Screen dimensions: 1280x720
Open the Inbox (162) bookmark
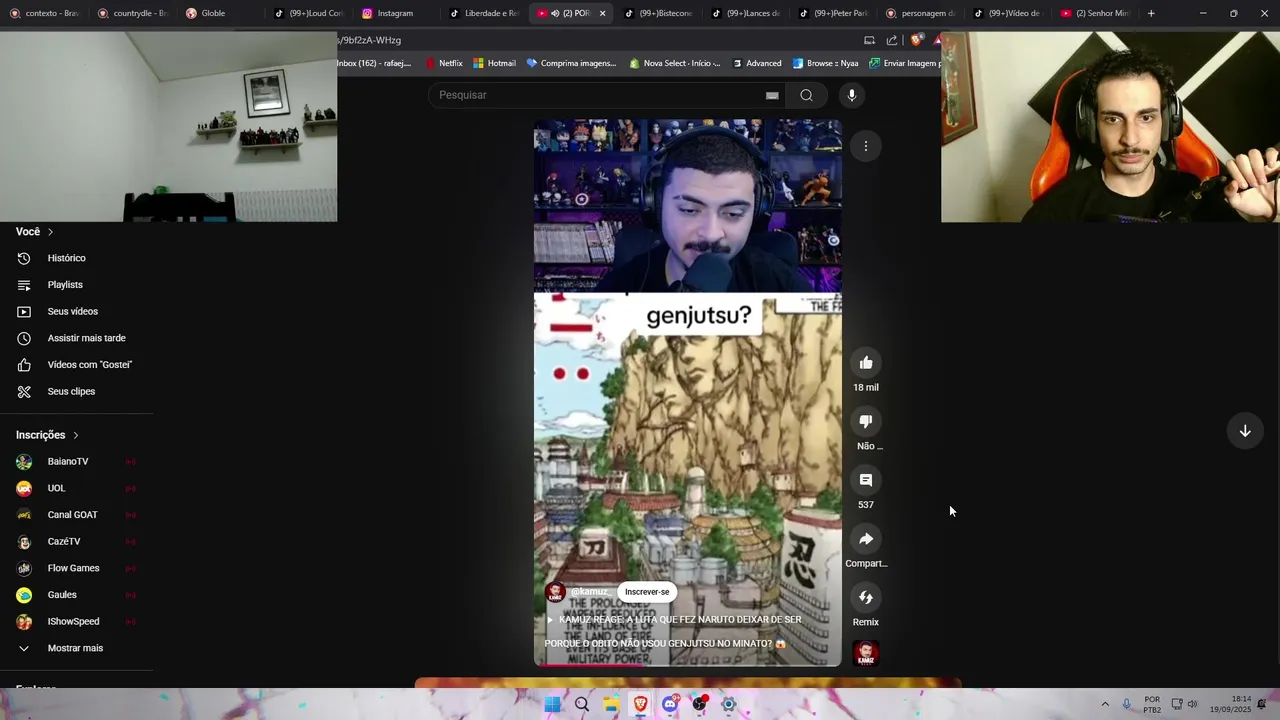375,63
